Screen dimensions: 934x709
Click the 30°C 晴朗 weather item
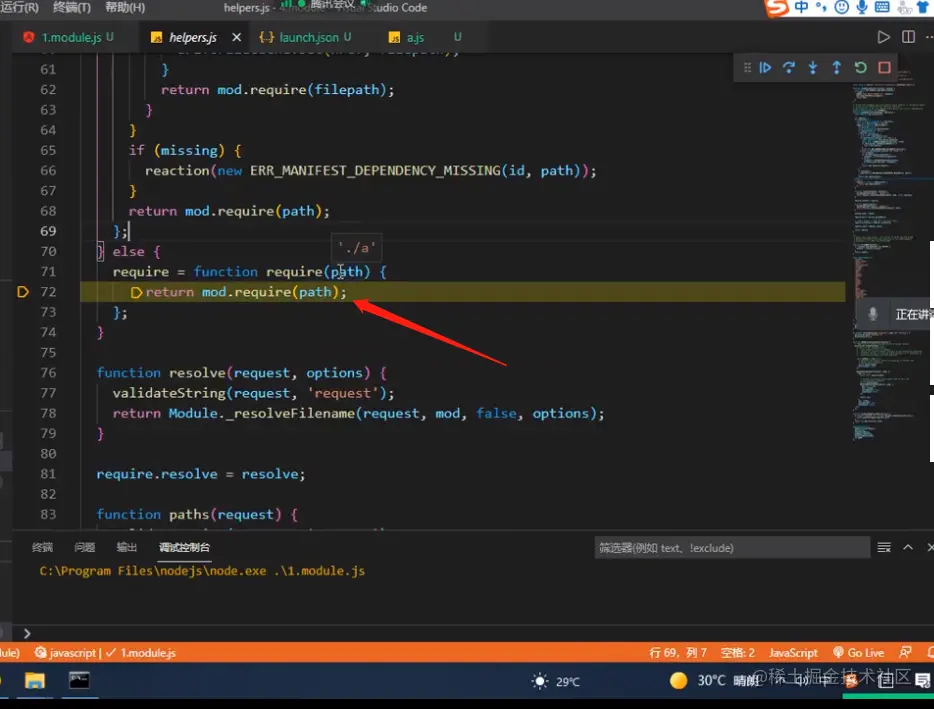click(x=714, y=680)
